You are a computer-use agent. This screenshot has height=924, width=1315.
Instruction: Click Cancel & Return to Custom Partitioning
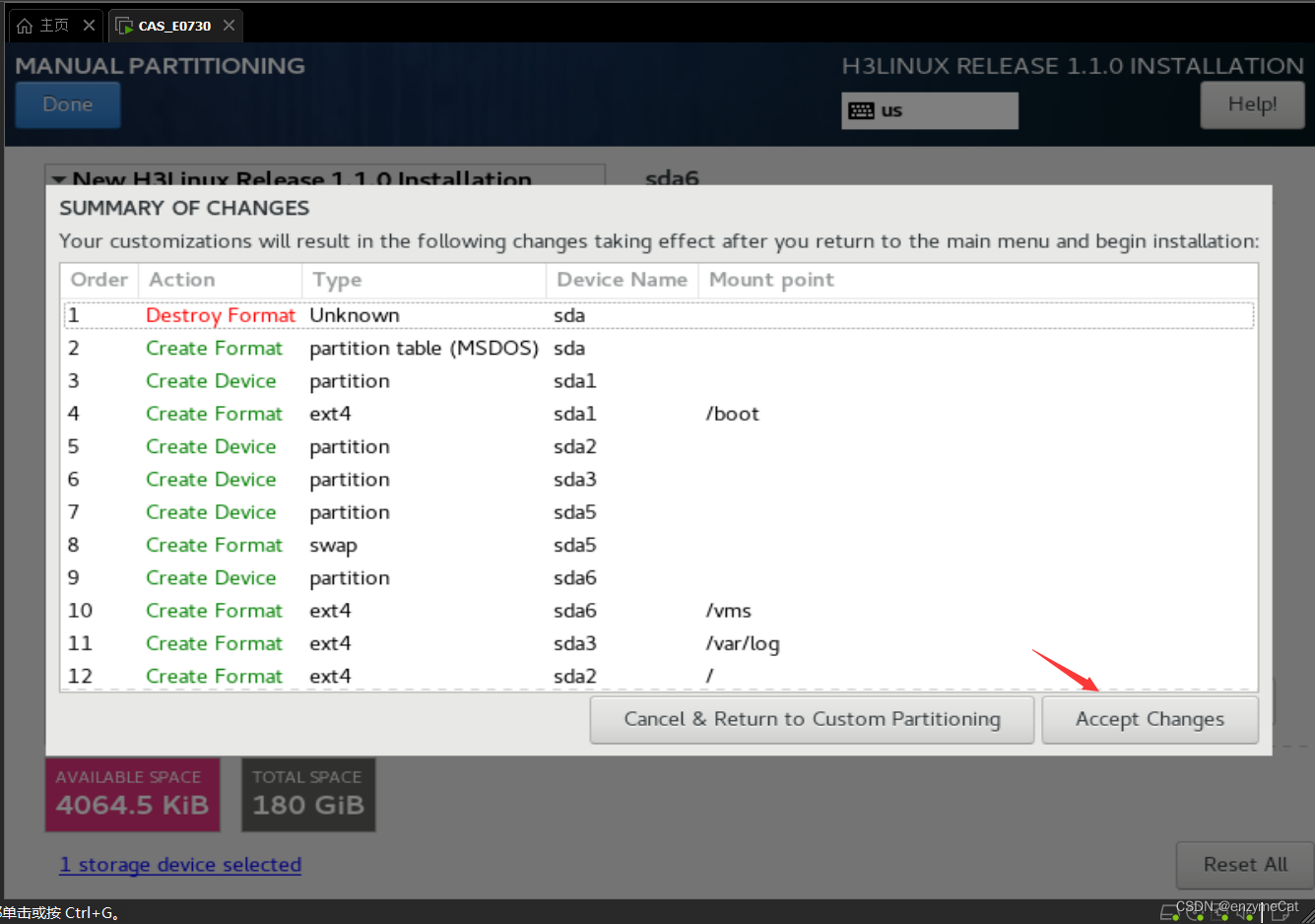(812, 719)
